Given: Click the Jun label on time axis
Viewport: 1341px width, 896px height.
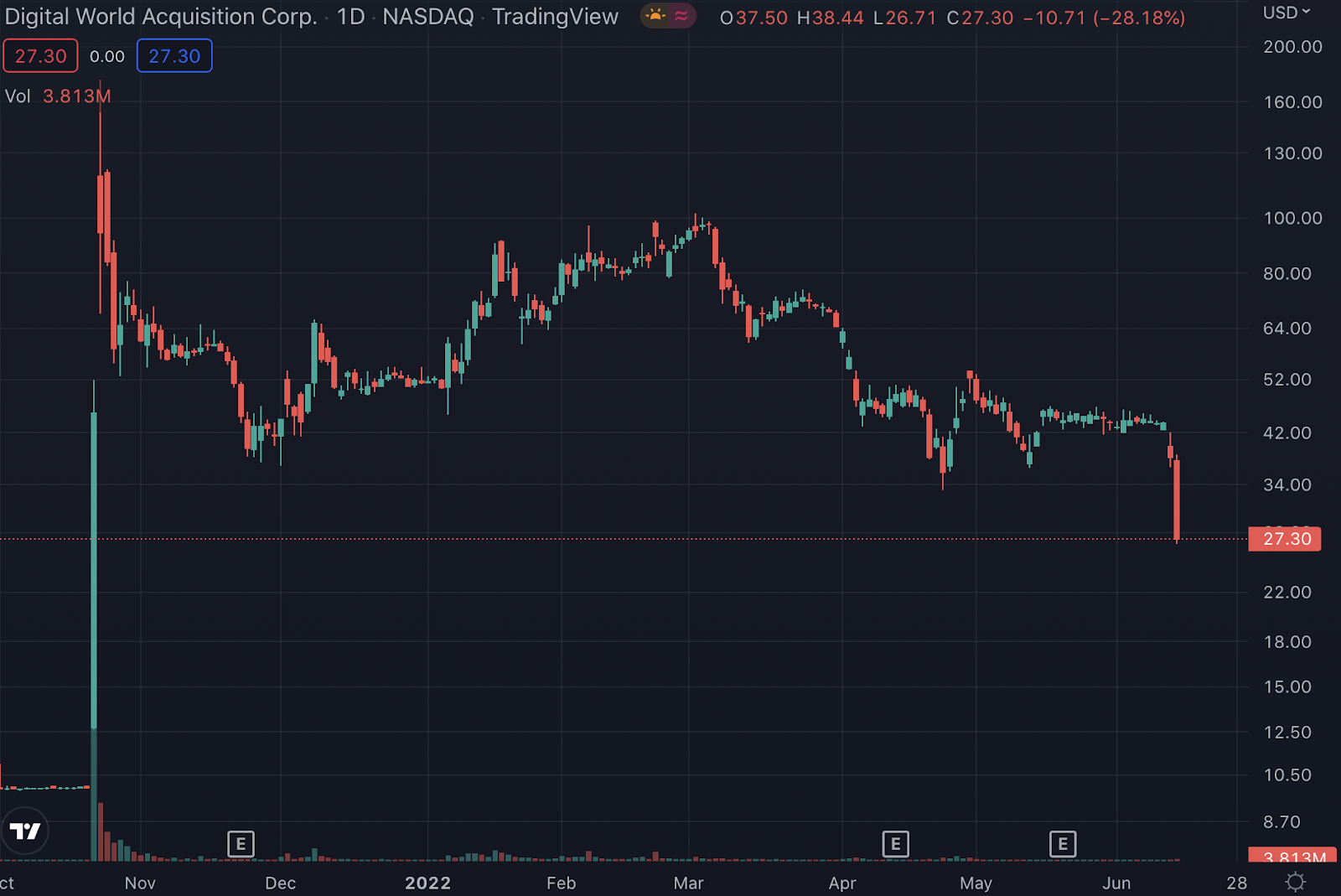Looking at the screenshot, I should pos(1116,883).
